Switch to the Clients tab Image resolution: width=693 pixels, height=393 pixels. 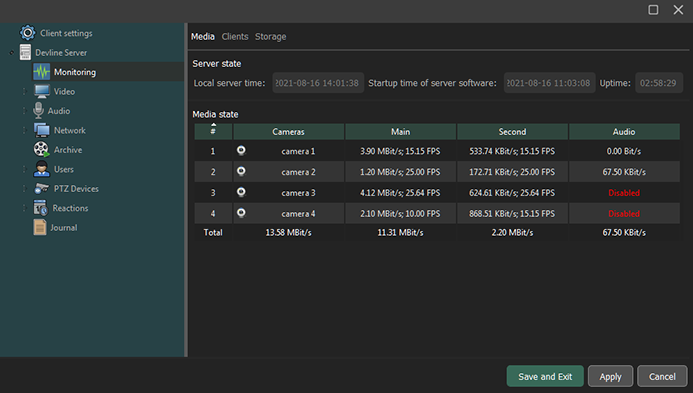235,37
